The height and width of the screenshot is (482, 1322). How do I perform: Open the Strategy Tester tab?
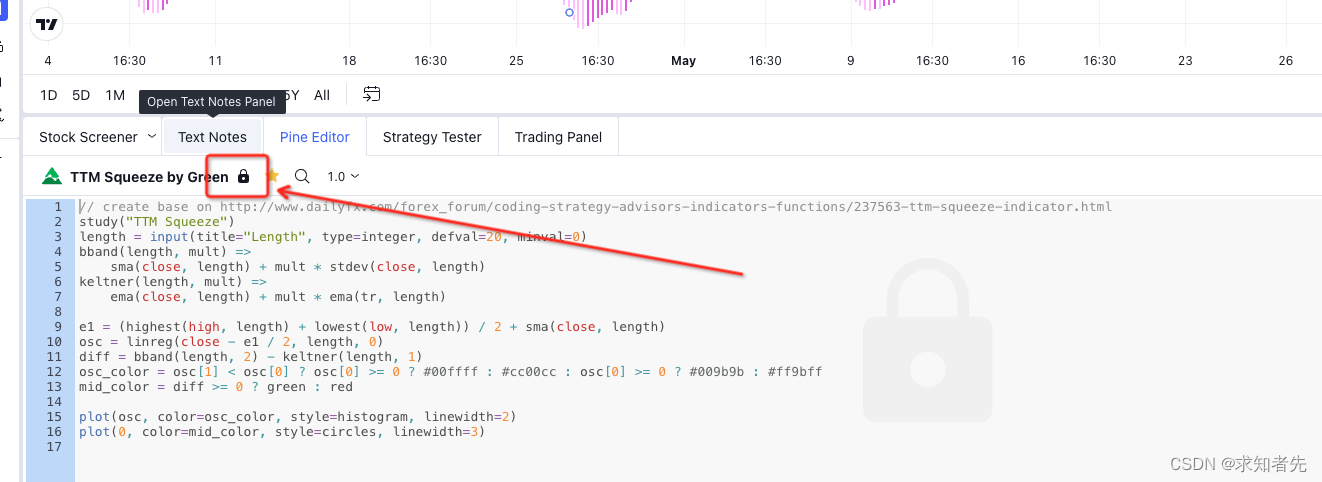click(432, 137)
